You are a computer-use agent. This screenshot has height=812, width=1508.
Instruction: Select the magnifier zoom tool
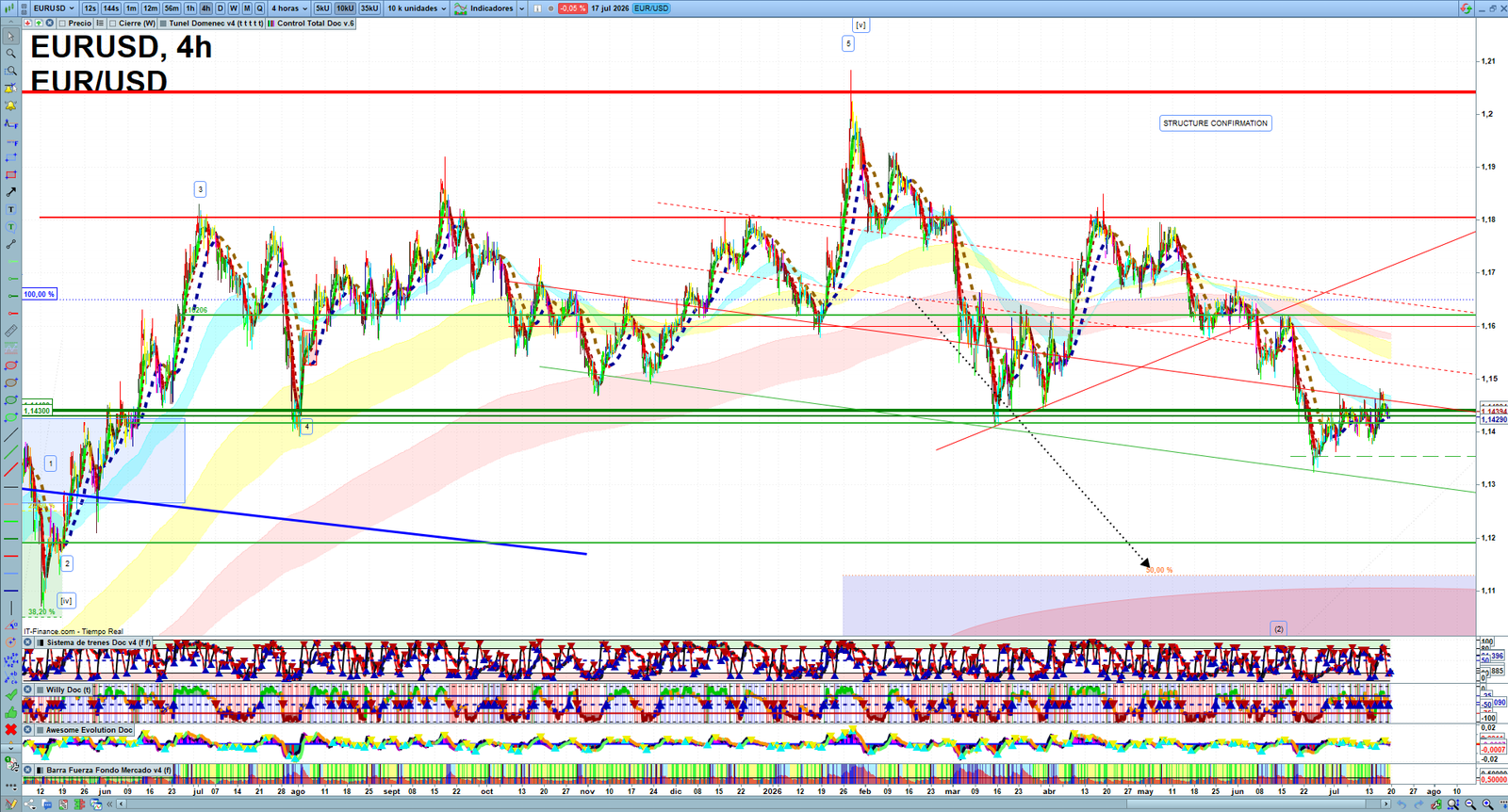[10, 54]
